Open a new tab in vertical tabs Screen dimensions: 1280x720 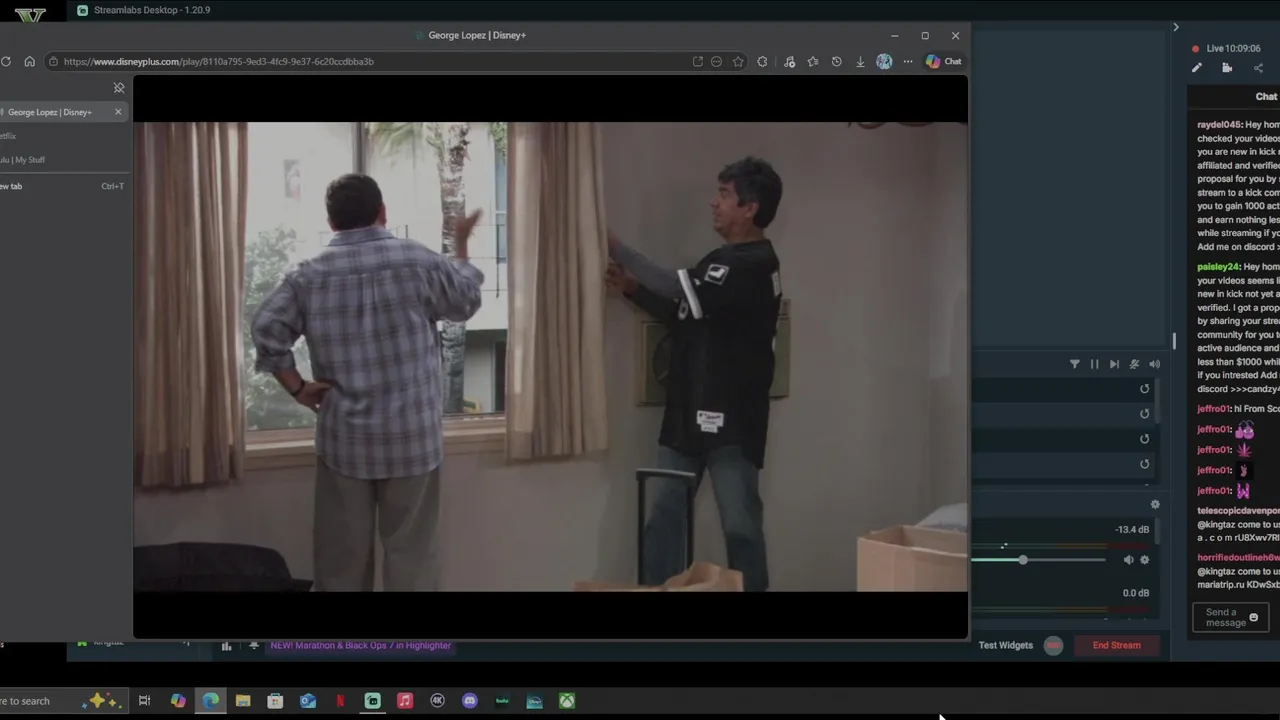tap(60, 186)
